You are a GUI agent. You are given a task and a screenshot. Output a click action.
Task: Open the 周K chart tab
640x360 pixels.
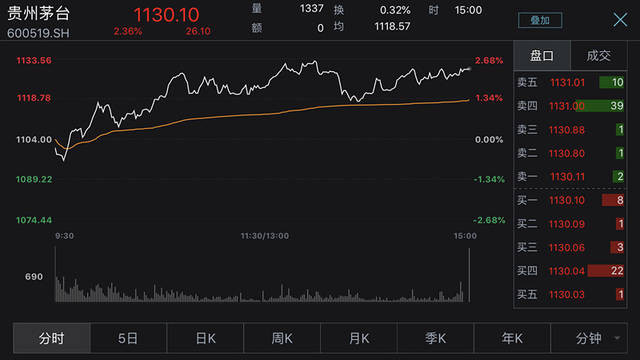click(282, 338)
